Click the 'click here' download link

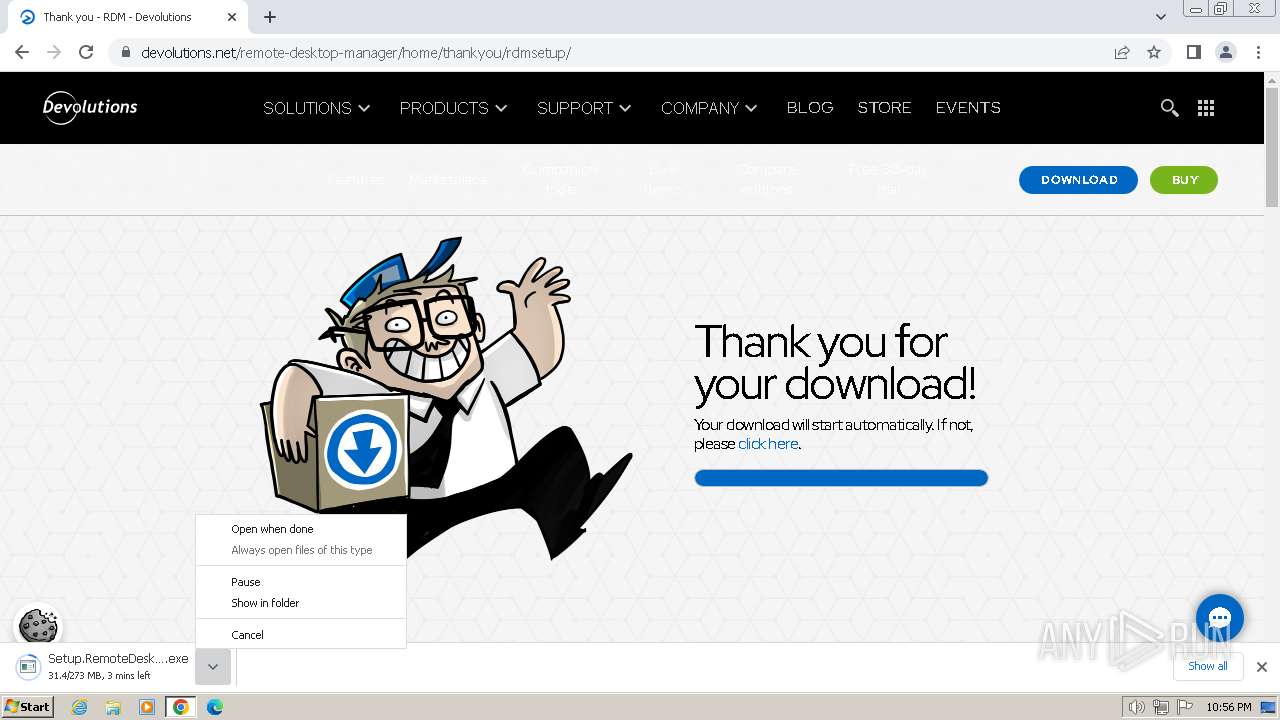tap(768, 444)
